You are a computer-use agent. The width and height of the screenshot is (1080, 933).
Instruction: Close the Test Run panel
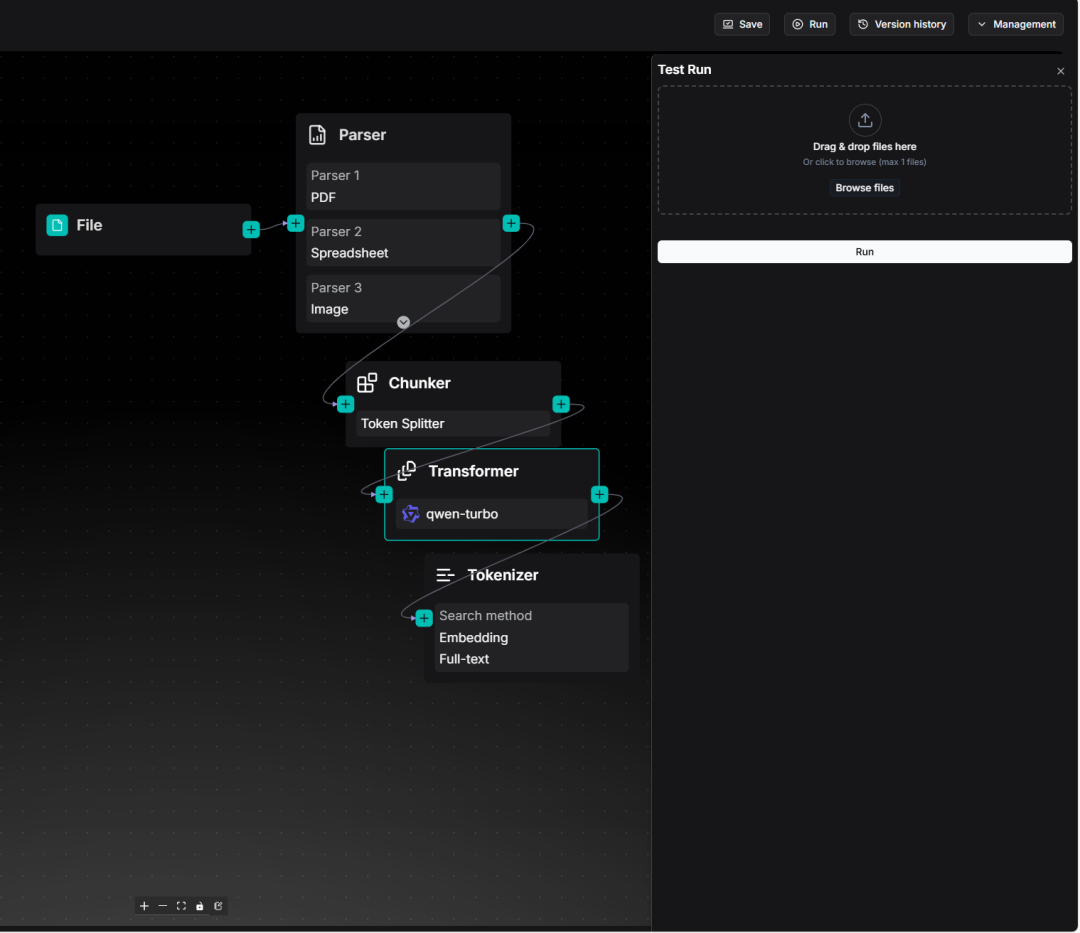point(1061,71)
